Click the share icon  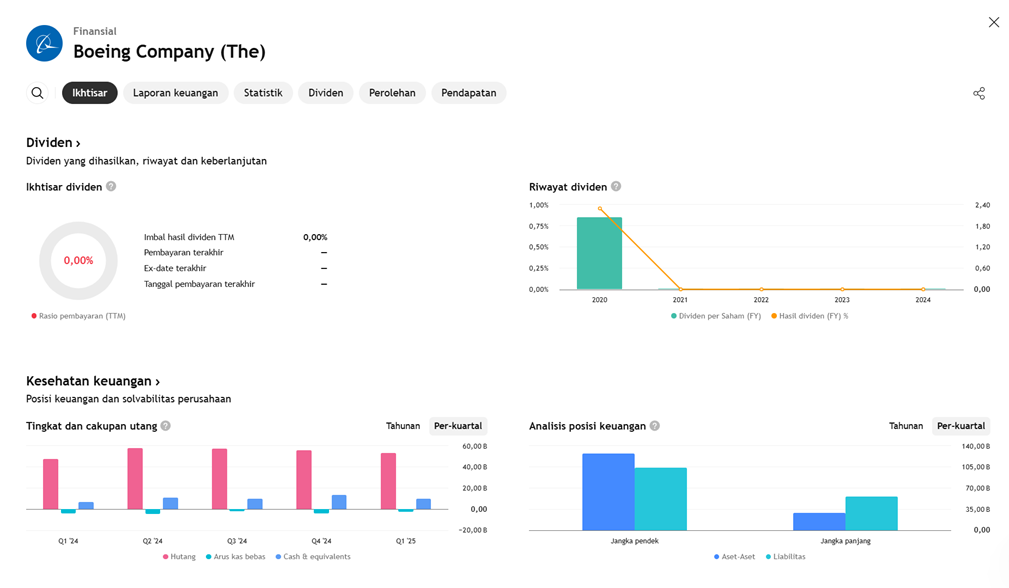click(979, 93)
